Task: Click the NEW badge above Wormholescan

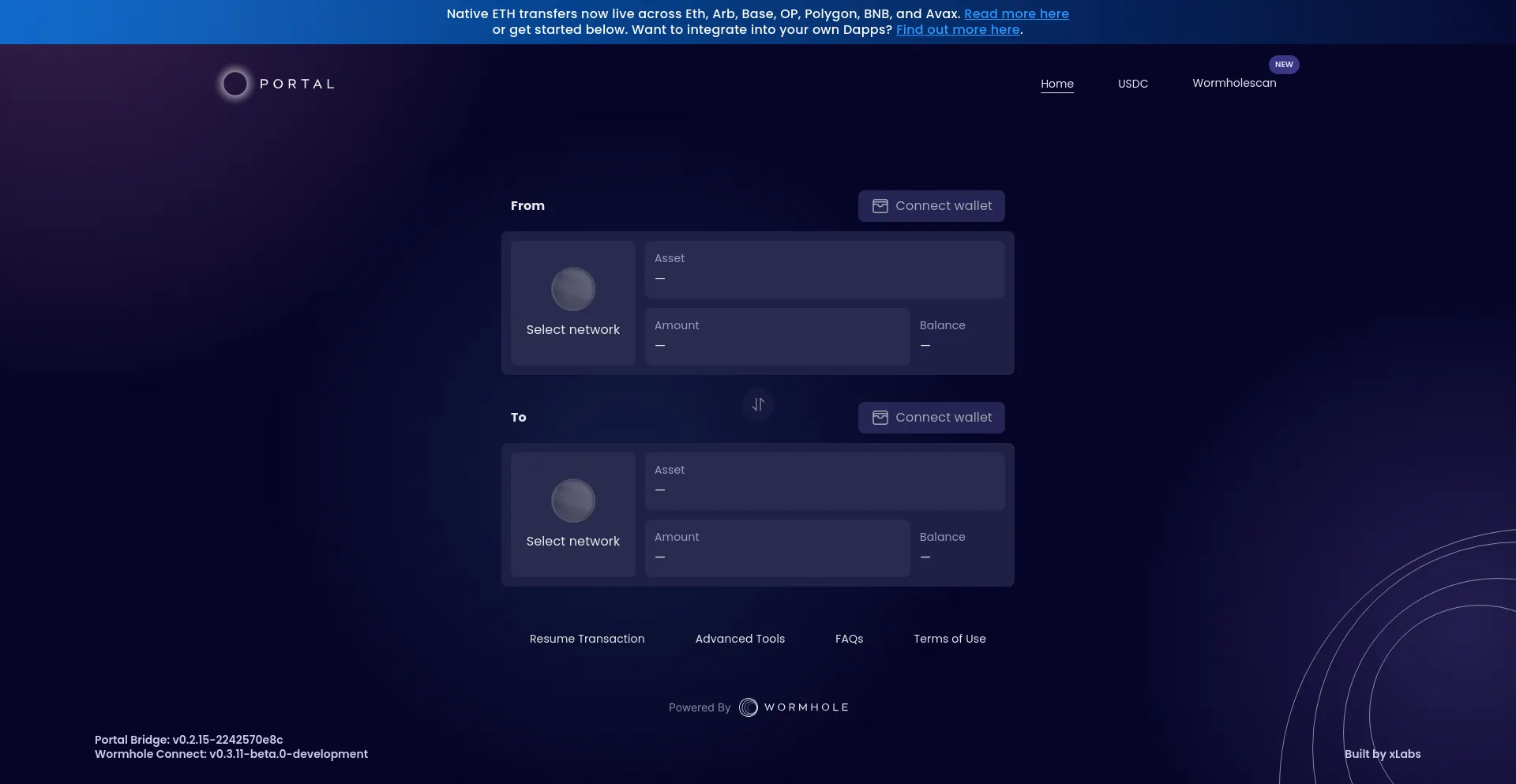Action: [x=1284, y=65]
